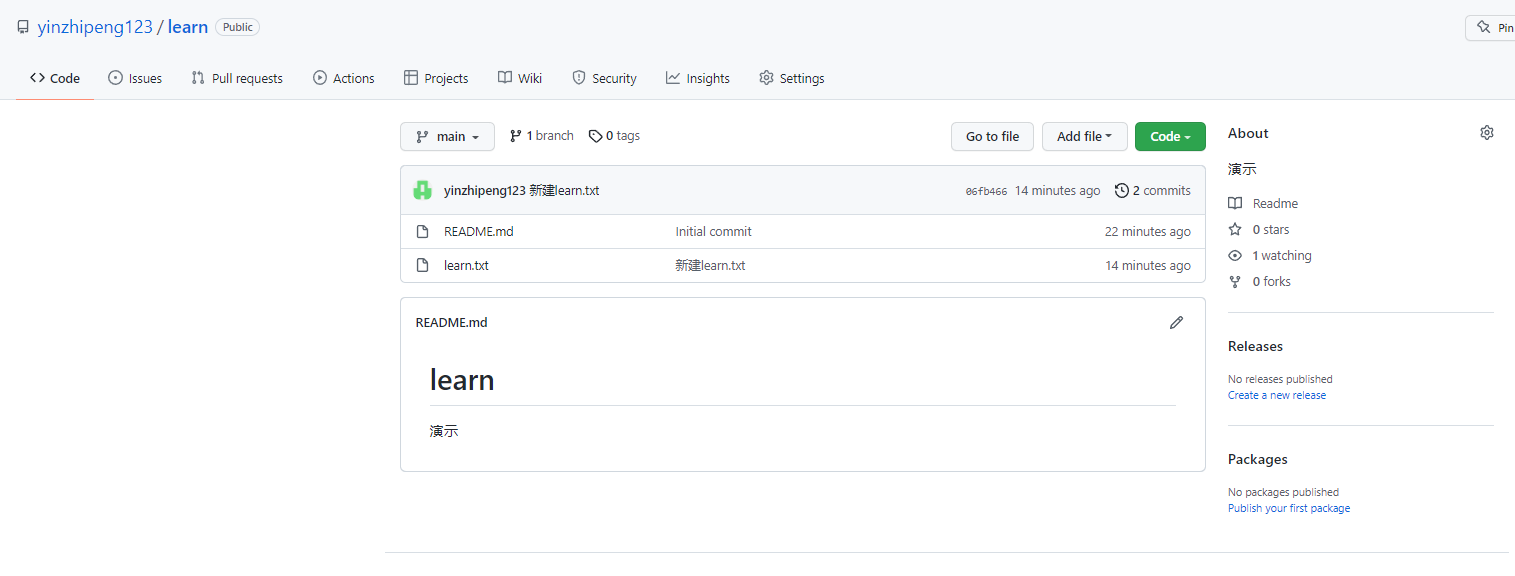
Task: Open commit hash 06fb466
Action: click(x=986, y=191)
